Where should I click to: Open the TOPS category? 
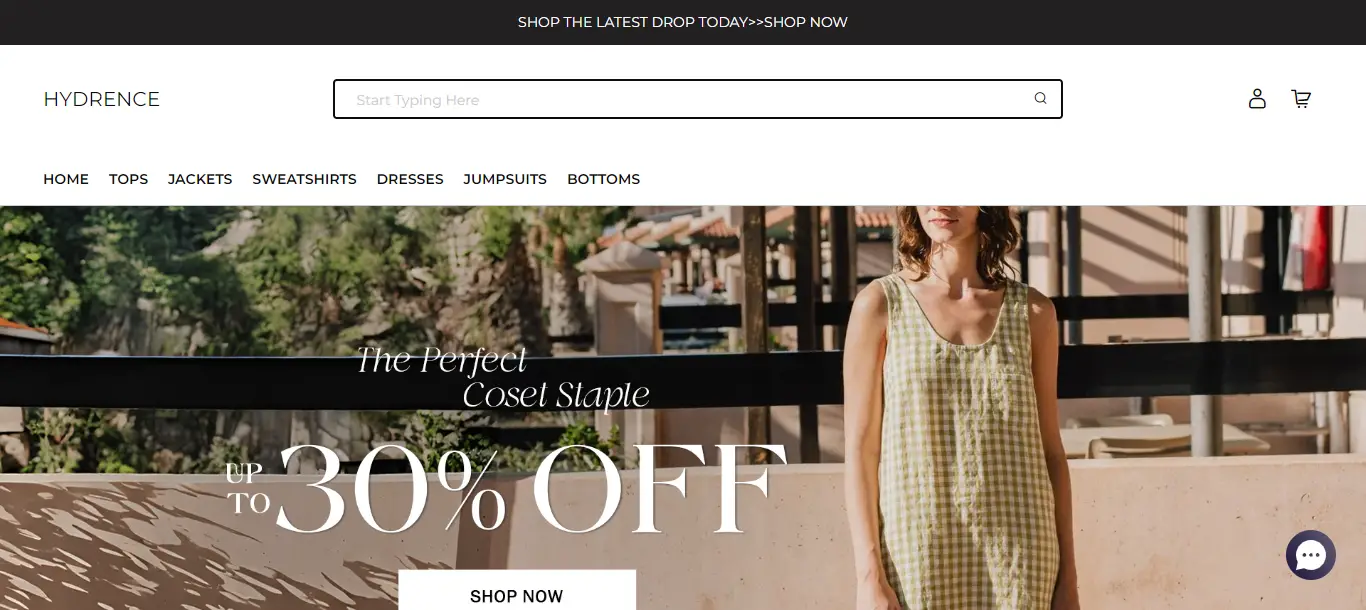pyautogui.click(x=128, y=179)
